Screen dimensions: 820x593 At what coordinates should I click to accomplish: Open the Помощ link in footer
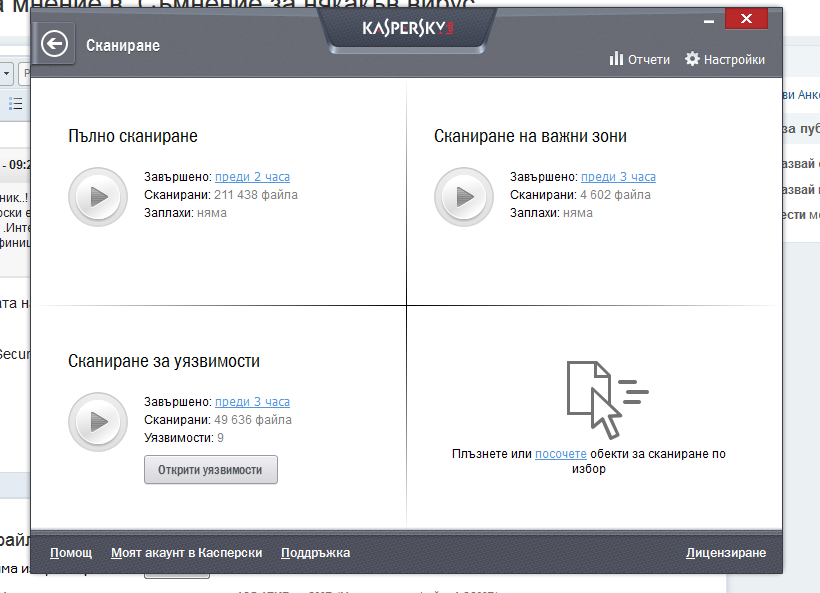point(71,553)
